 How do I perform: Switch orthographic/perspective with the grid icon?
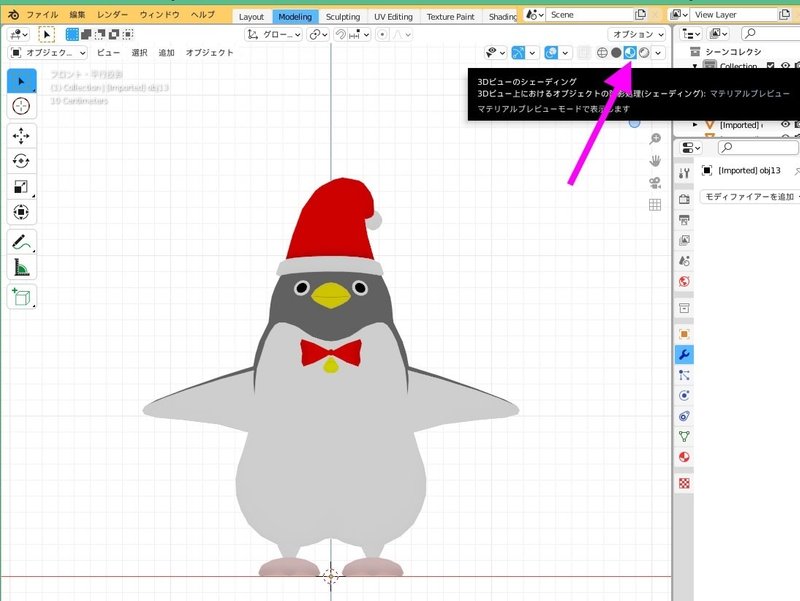point(655,205)
